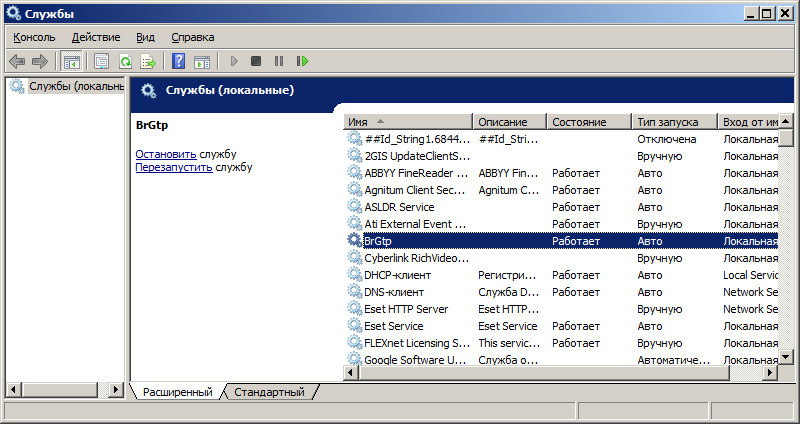Viewport: 800px width, 424px height.
Task: Click the Pause service toolbar icon
Action: pos(278,61)
